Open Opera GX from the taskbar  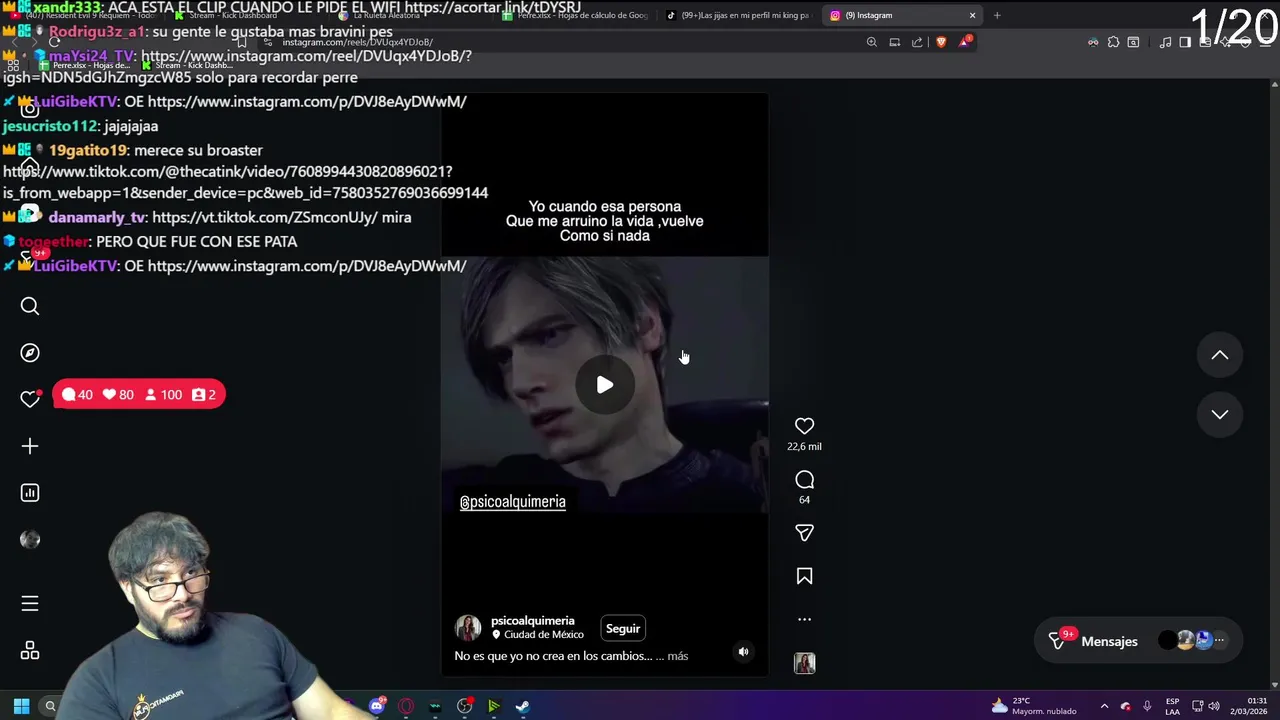coord(406,706)
